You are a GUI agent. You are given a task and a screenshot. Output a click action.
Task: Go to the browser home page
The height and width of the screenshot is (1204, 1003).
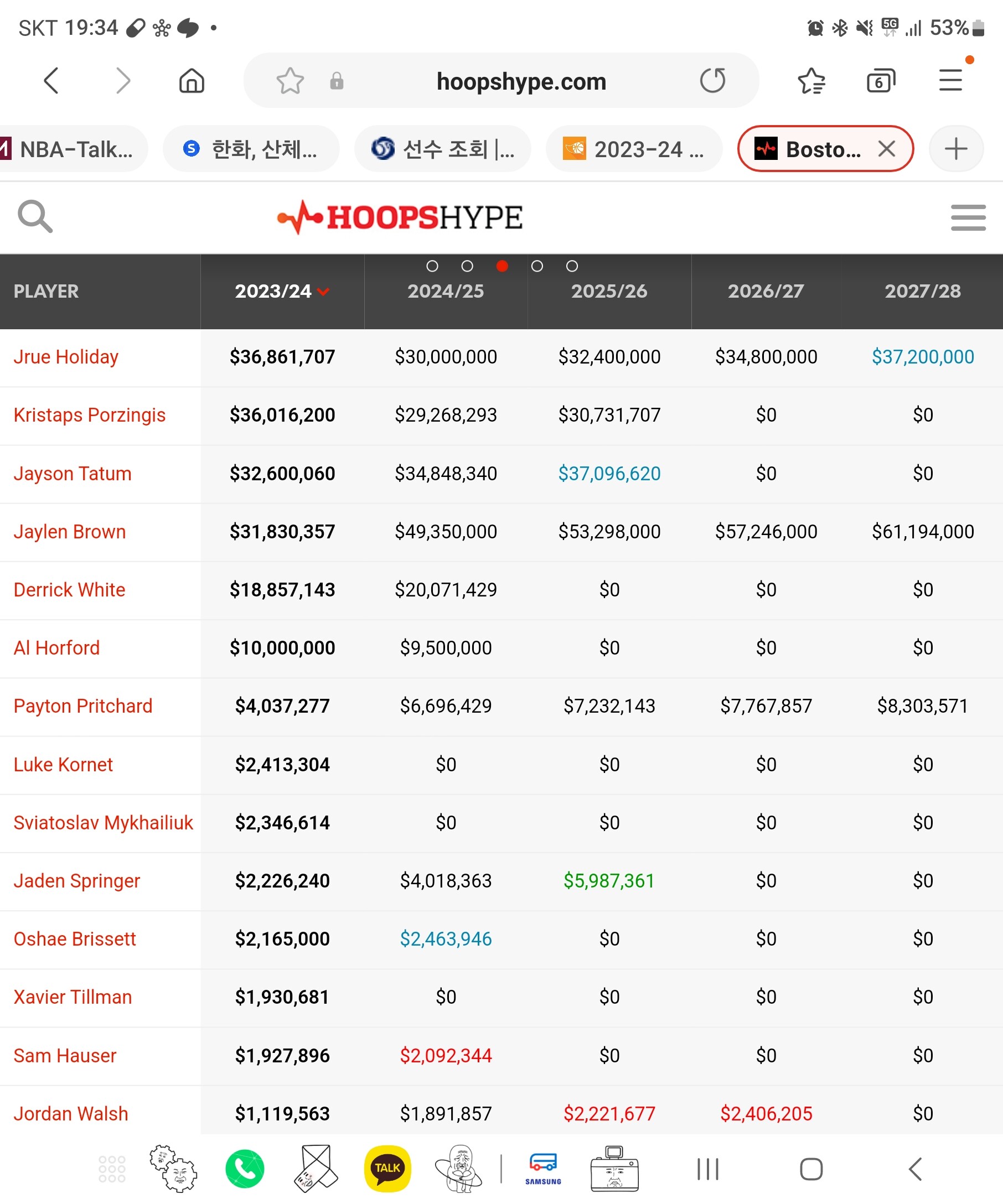point(192,81)
